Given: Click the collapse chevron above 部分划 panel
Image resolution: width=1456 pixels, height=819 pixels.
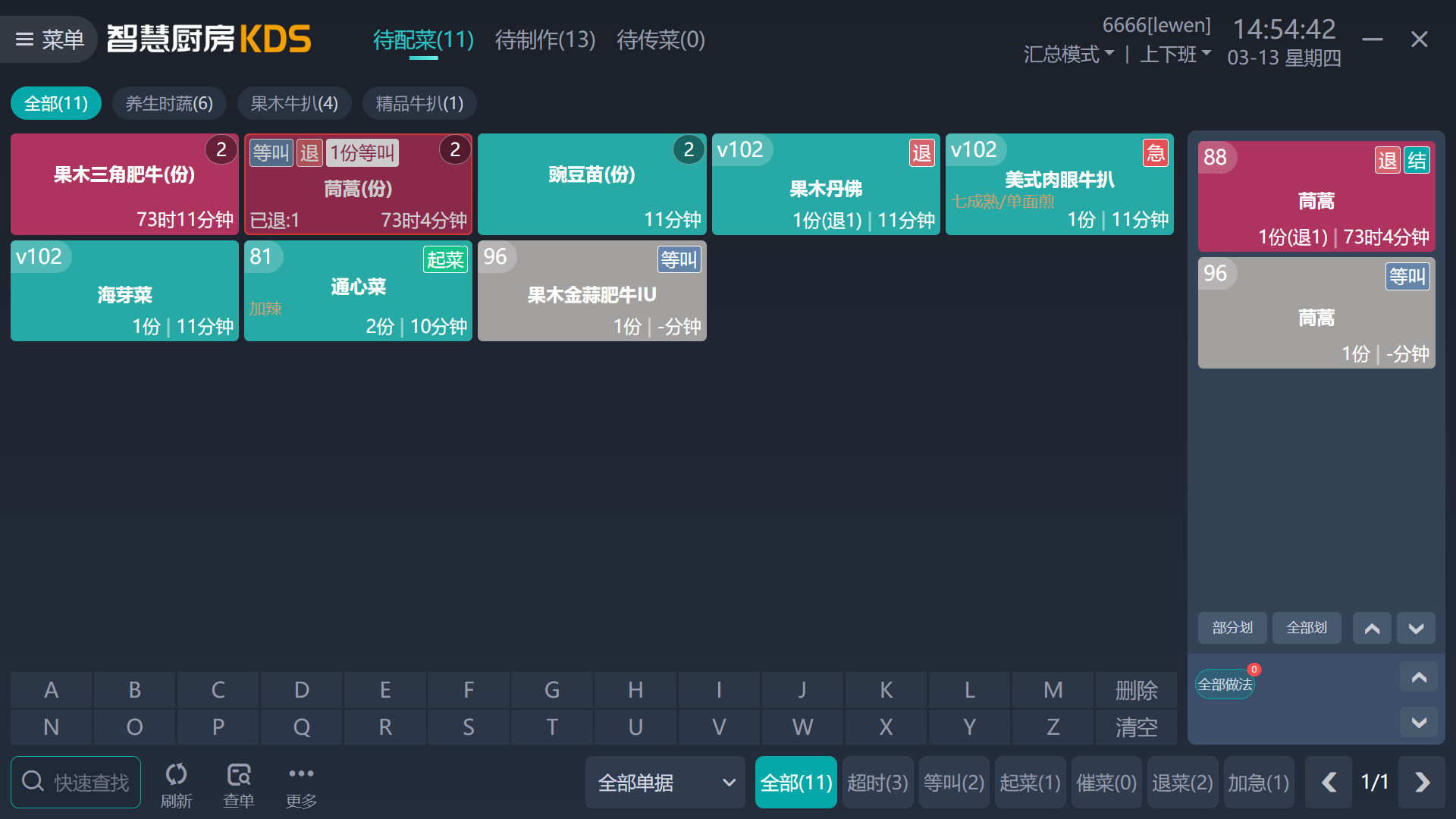Looking at the screenshot, I should 1372,628.
